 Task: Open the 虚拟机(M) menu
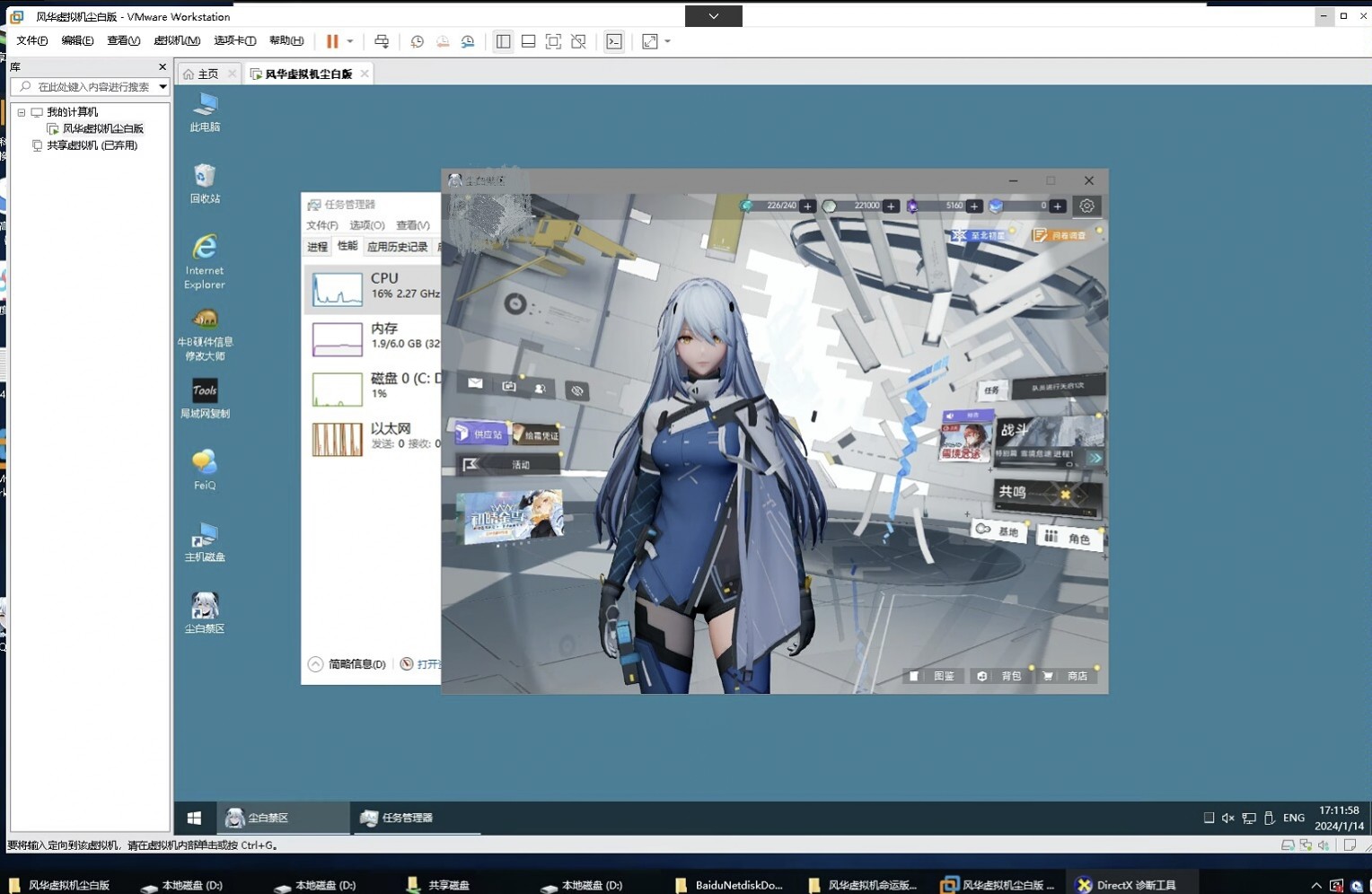pyautogui.click(x=177, y=41)
